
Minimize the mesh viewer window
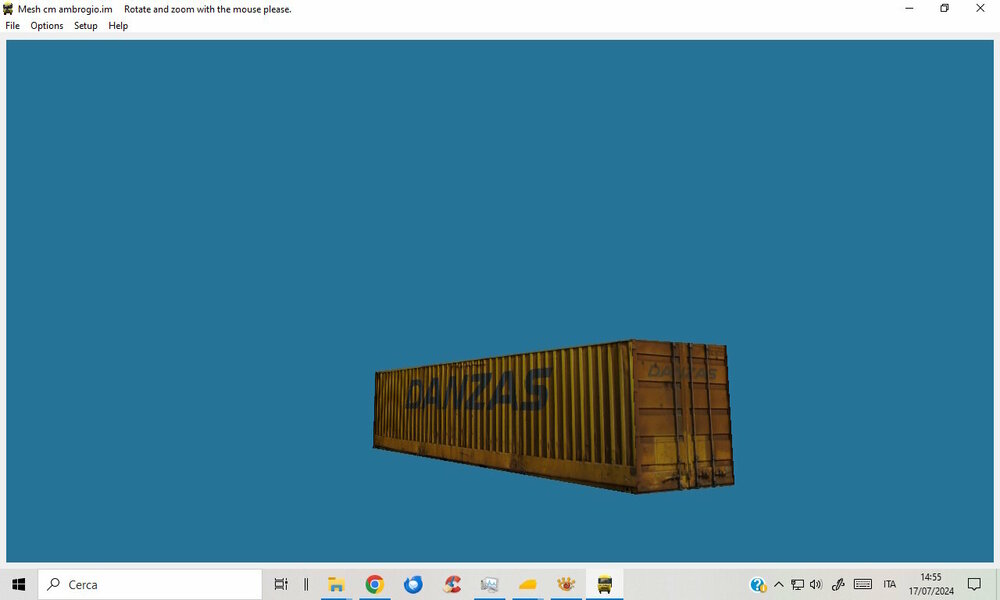point(909,8)
